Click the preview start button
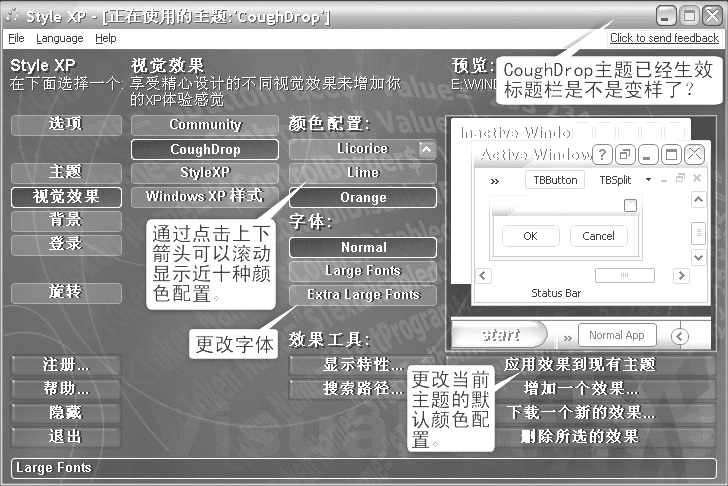The height and width of the screenshot is (486, 728). [x=500, y=334]
